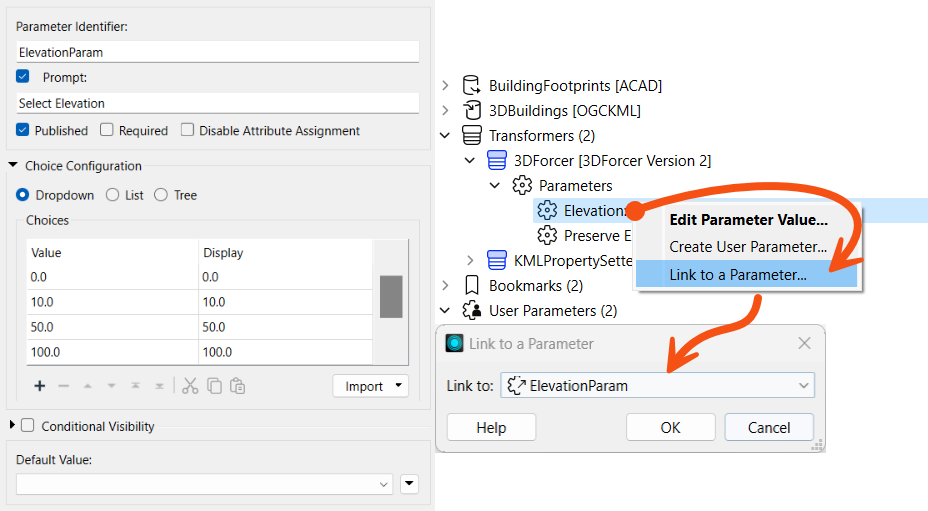The image size is (928, 511).
Task: Click the move choice down arrow
Action: (111, 386)
